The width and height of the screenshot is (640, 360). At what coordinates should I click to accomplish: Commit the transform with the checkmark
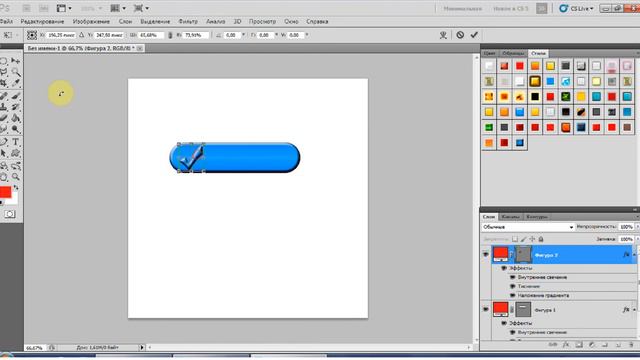pos(474,35)
